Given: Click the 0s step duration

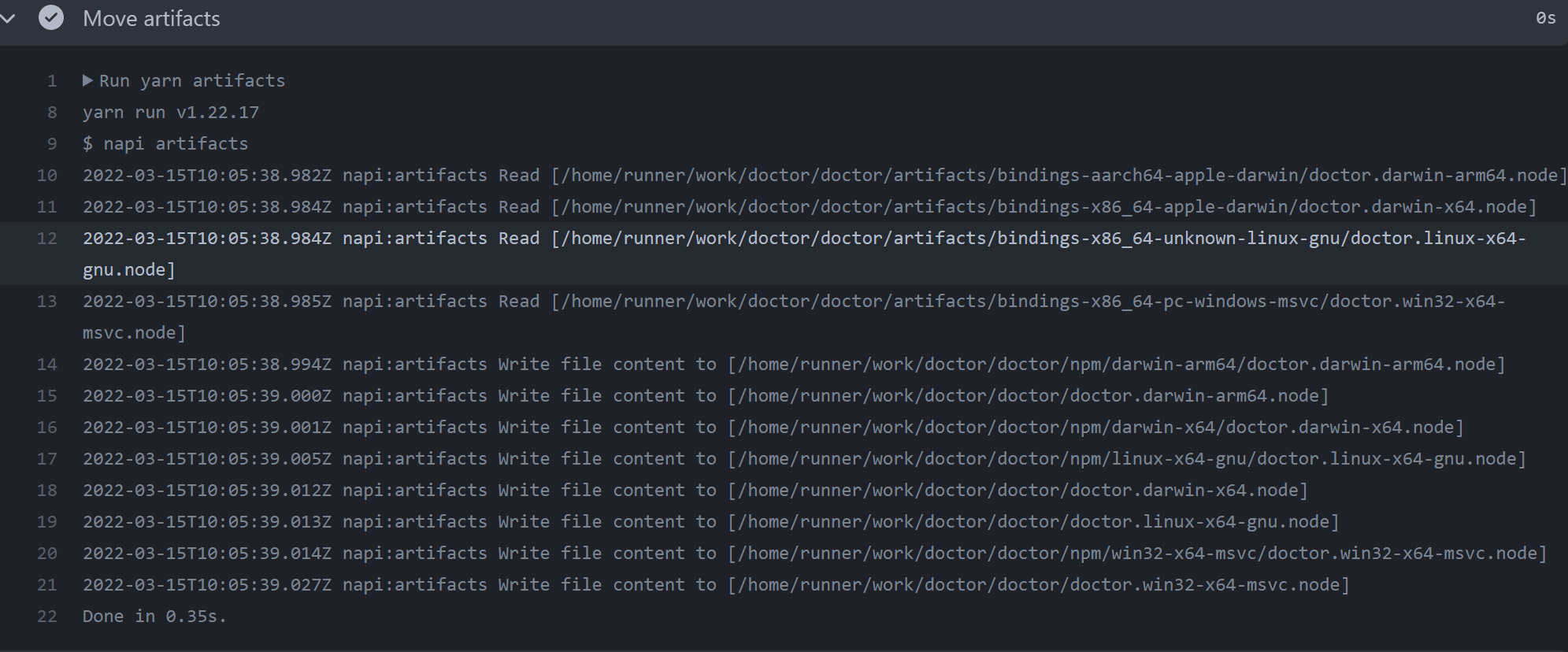Looking at the screenshot, I should pyautogui.click(x=1546, y=18).
